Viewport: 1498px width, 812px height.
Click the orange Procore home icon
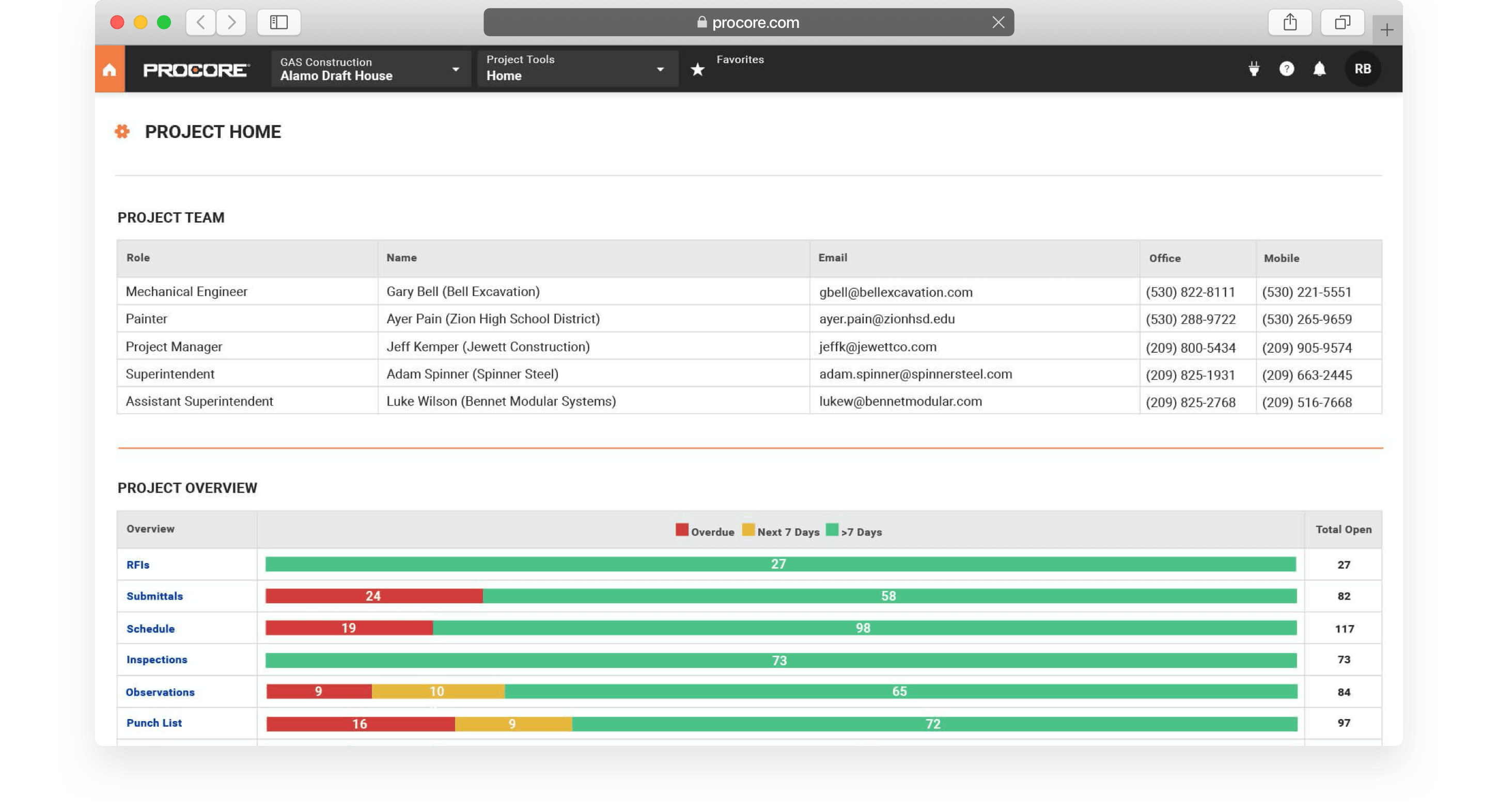[110, 70]
